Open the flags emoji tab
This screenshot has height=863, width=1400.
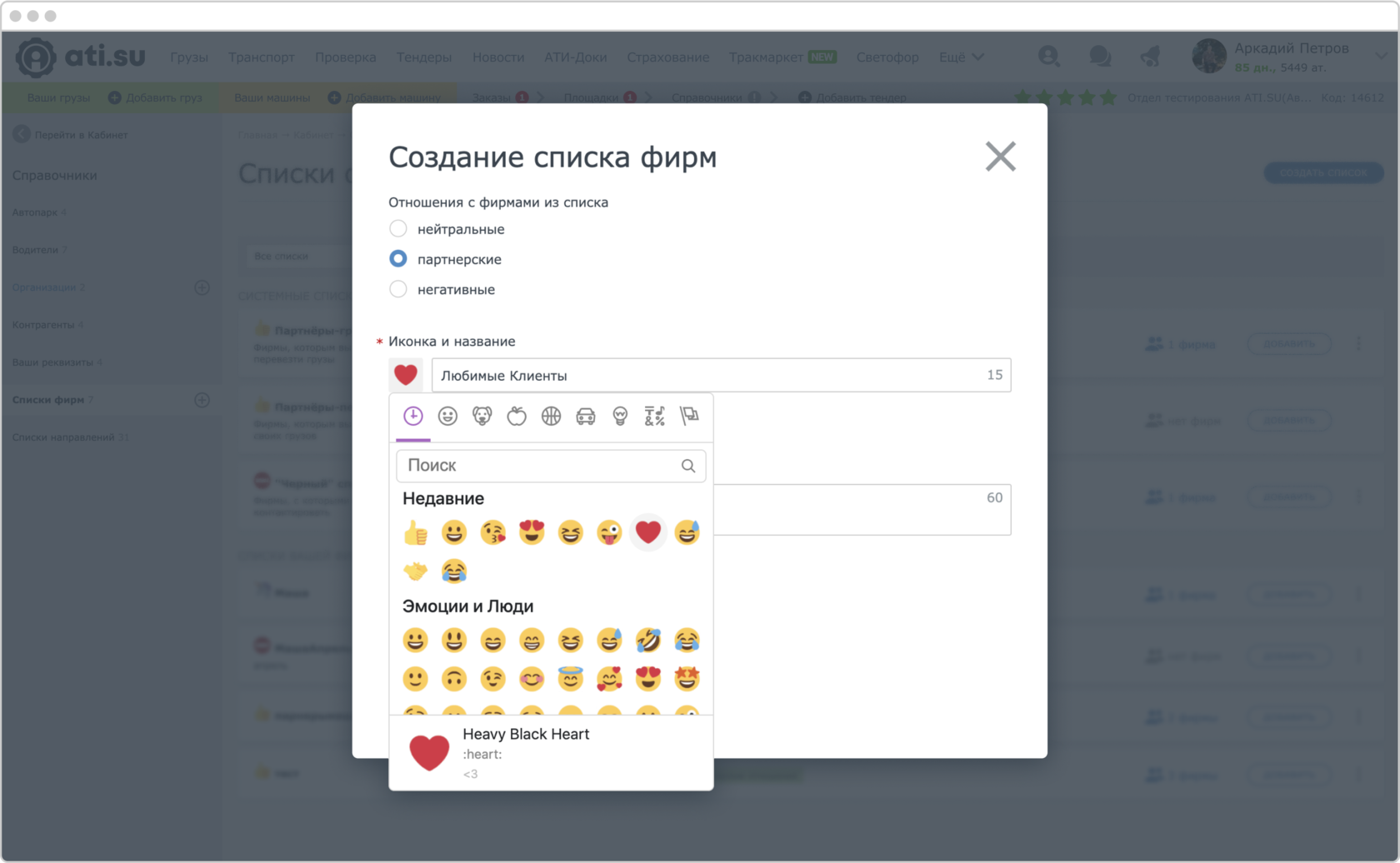(689, 416)
